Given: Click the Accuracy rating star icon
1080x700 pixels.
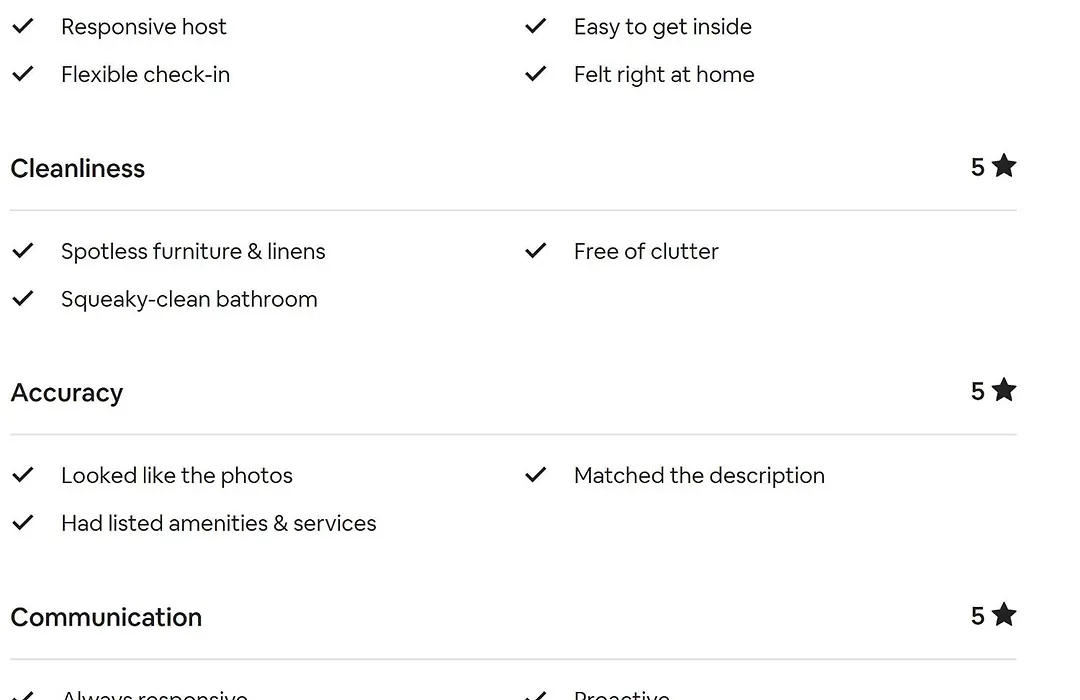Looking at the screenshot, I should click(1004, 390).
